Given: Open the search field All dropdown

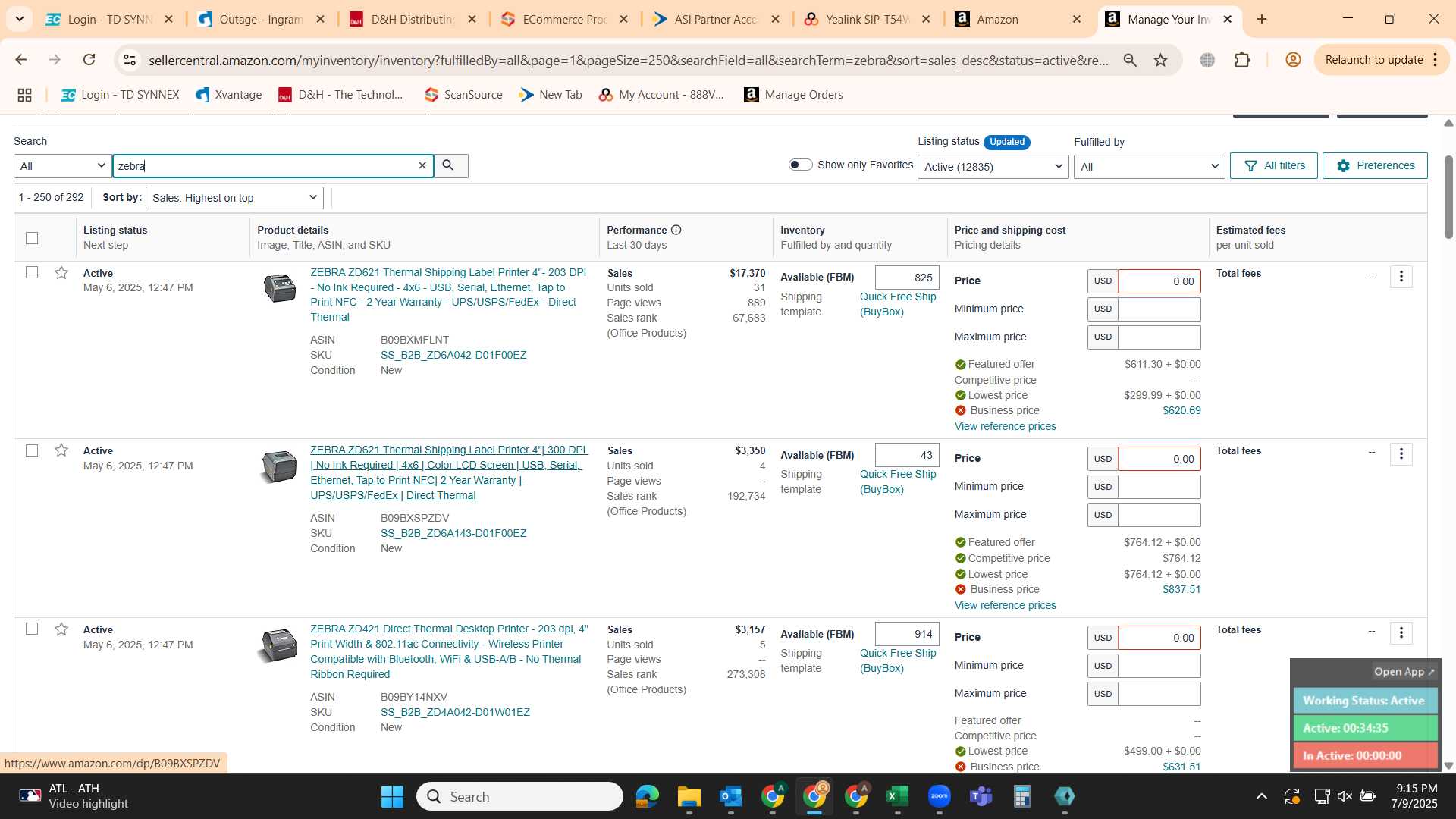Looking at the screenshot, I should click(62, 166).
